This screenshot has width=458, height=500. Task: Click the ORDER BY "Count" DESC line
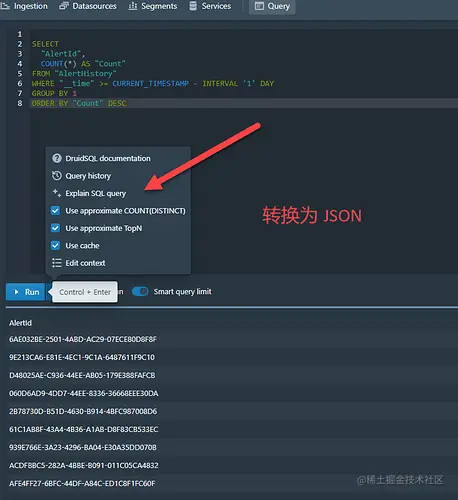79,103
